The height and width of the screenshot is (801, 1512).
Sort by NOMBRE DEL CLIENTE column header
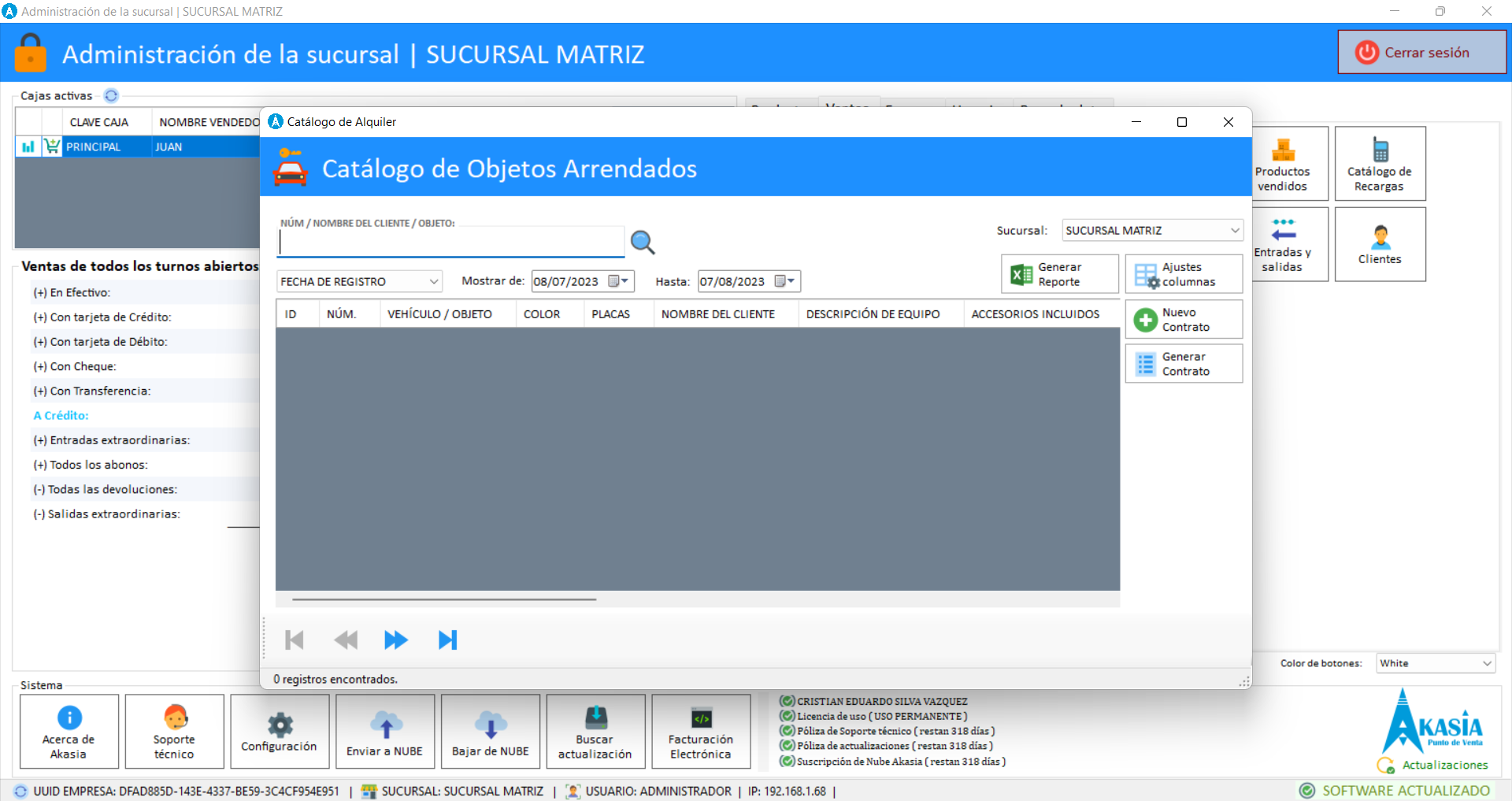[717, 314]
